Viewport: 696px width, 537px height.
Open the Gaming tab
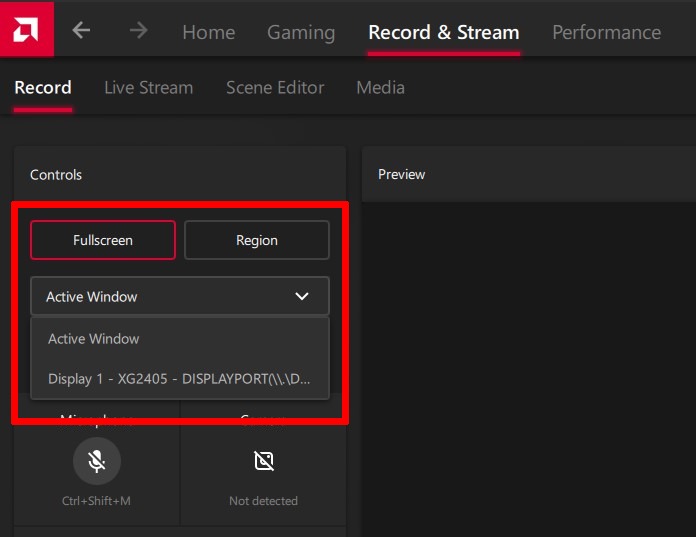pyautogui.click(x=301, y=32)
